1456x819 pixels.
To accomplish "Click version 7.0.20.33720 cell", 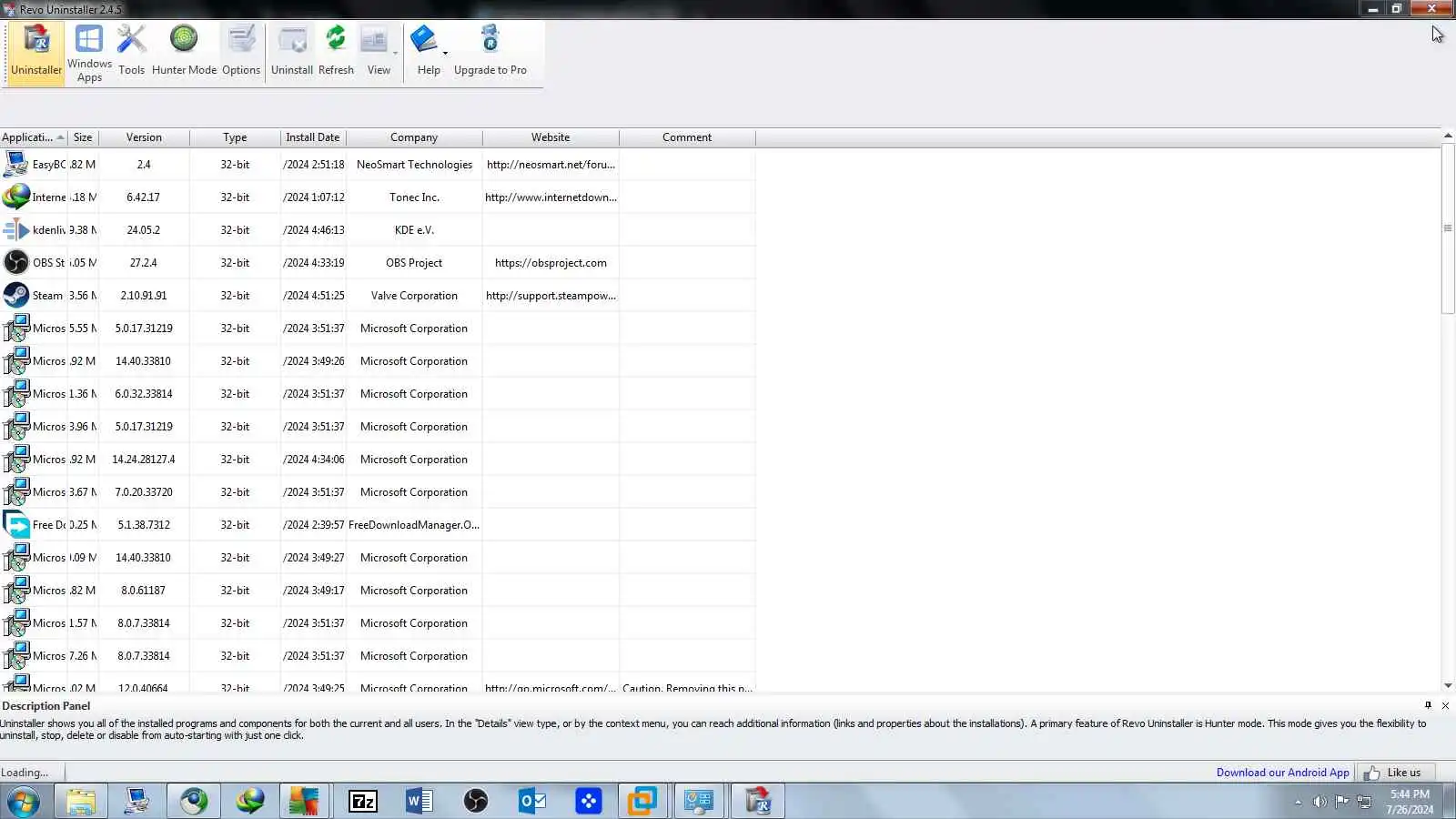I will [x=144, y=492].
